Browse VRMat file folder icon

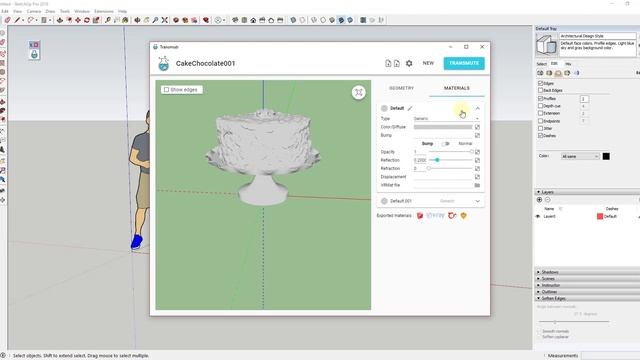(x=477, y=185)
